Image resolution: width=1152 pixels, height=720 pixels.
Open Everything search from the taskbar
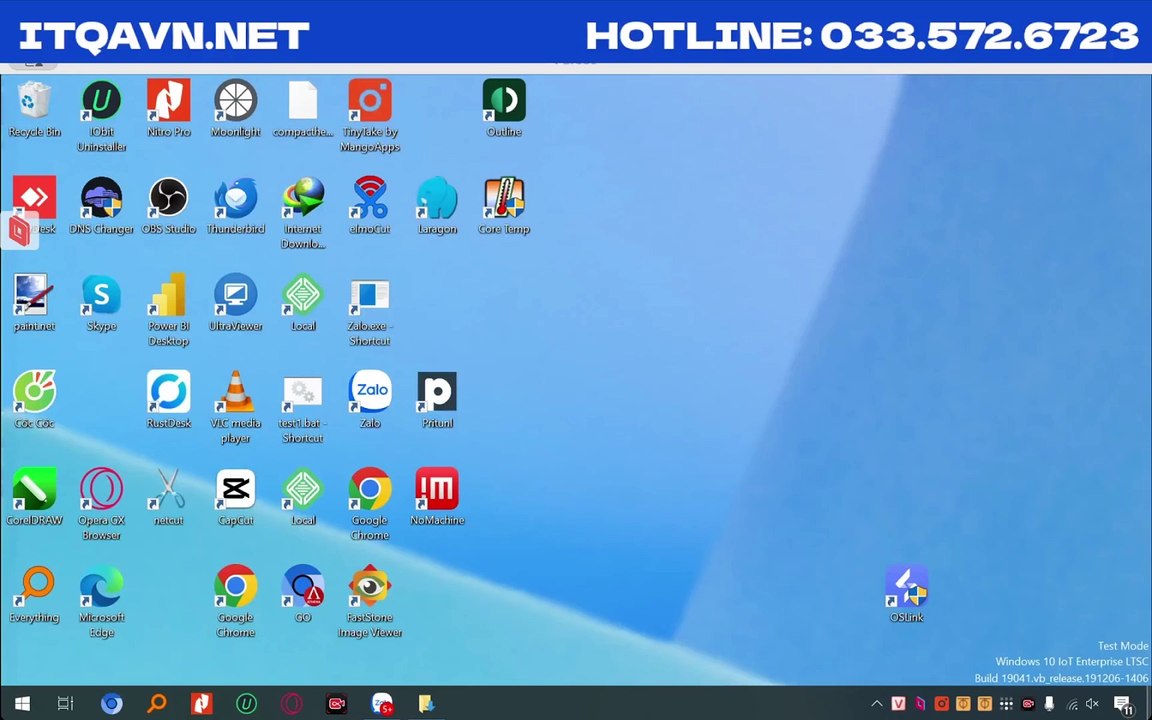pyautogui.click(x=156, y=704)
